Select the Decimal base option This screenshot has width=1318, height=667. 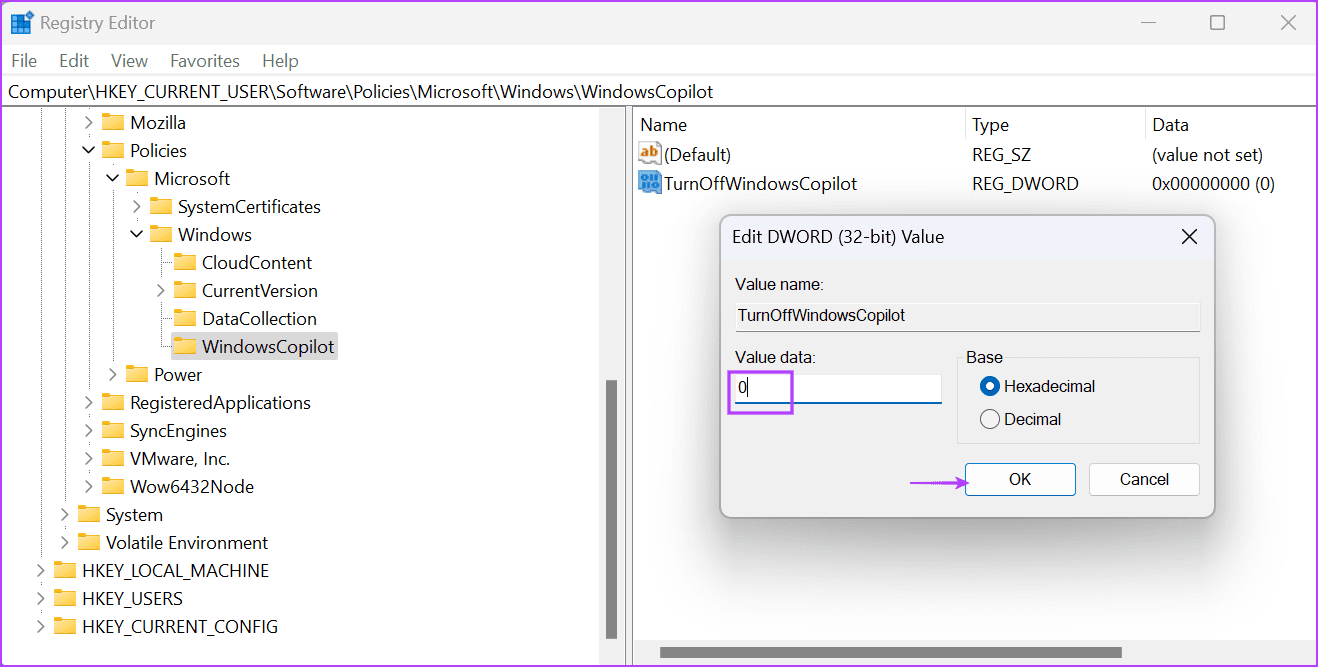990,419
